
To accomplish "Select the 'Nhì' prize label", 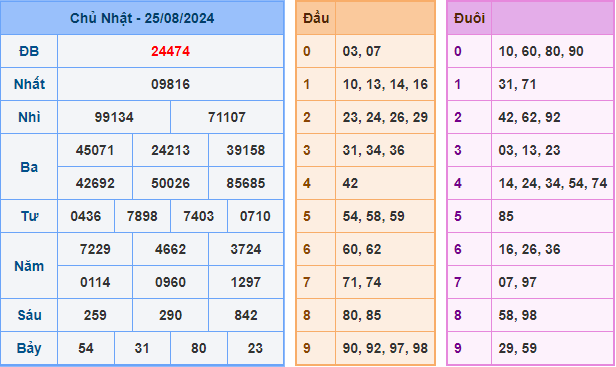I will coord(29,117).
